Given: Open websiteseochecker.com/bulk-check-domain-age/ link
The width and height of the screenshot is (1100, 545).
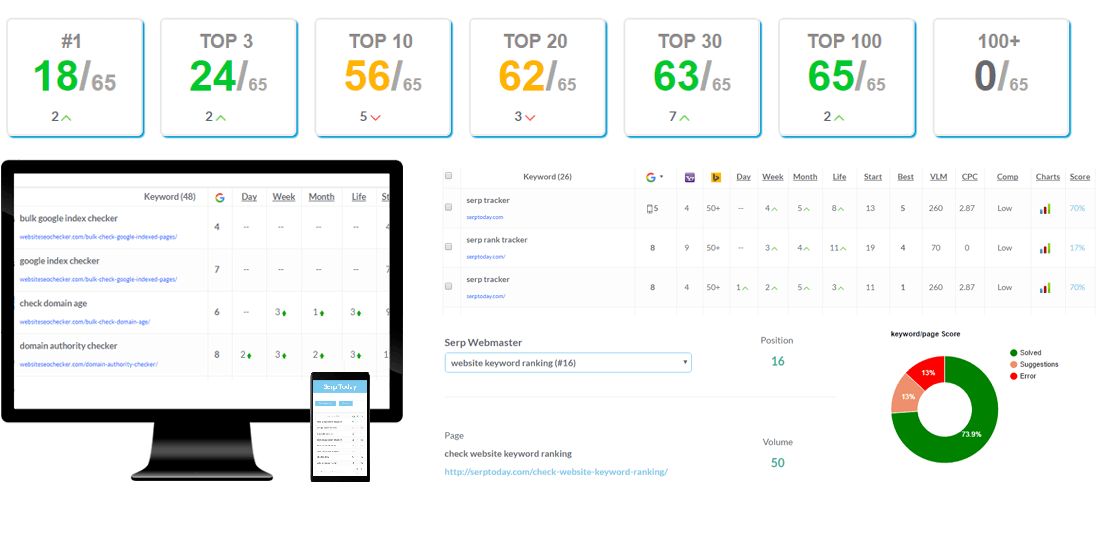Looking at the screenshot, I should point(85,322).
